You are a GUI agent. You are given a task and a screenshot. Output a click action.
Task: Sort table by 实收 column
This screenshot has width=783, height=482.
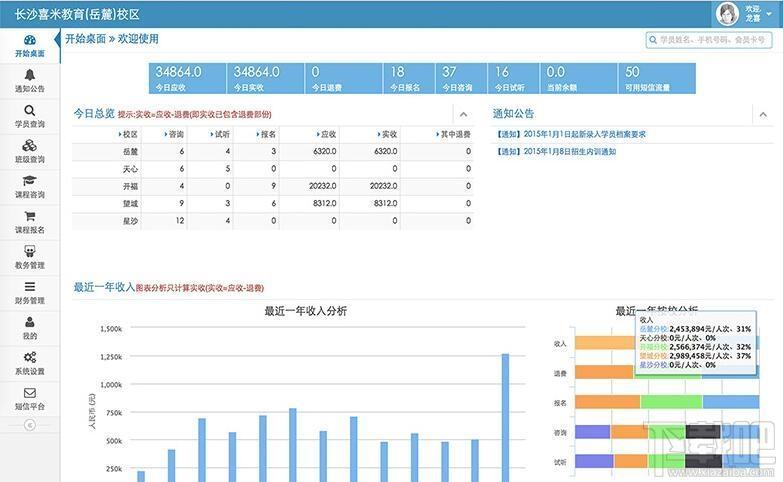[387, 134]
